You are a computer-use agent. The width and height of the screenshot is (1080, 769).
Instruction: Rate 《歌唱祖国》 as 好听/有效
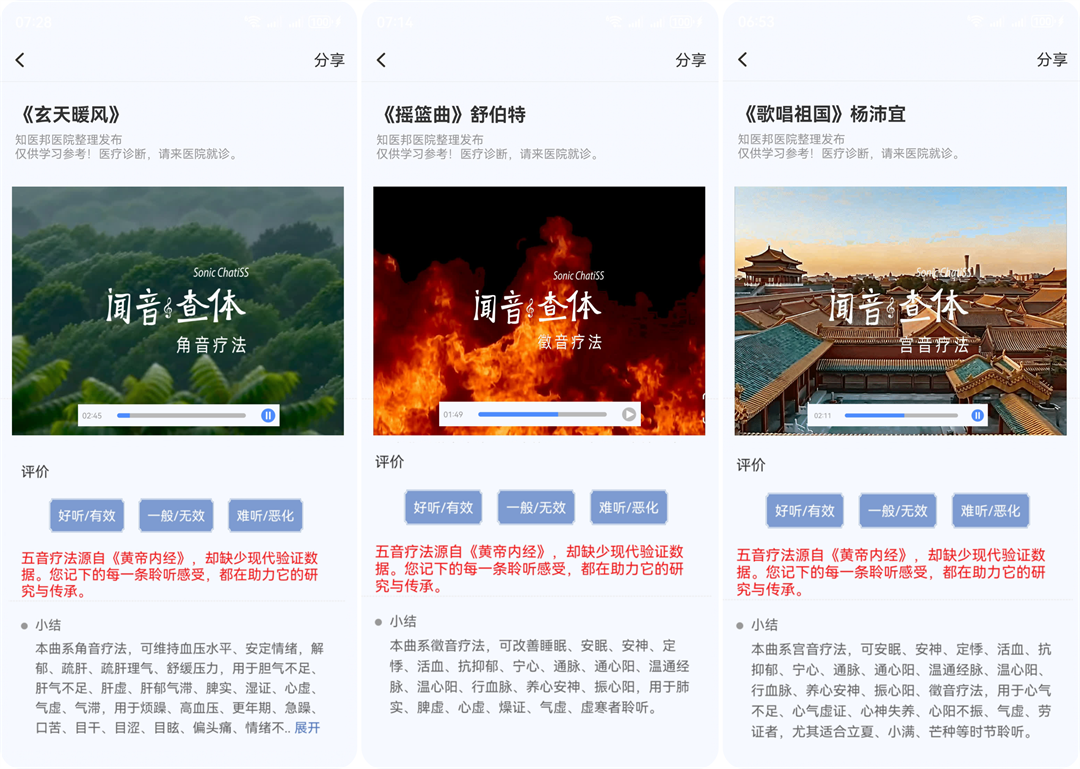click(x=804, y=511)
